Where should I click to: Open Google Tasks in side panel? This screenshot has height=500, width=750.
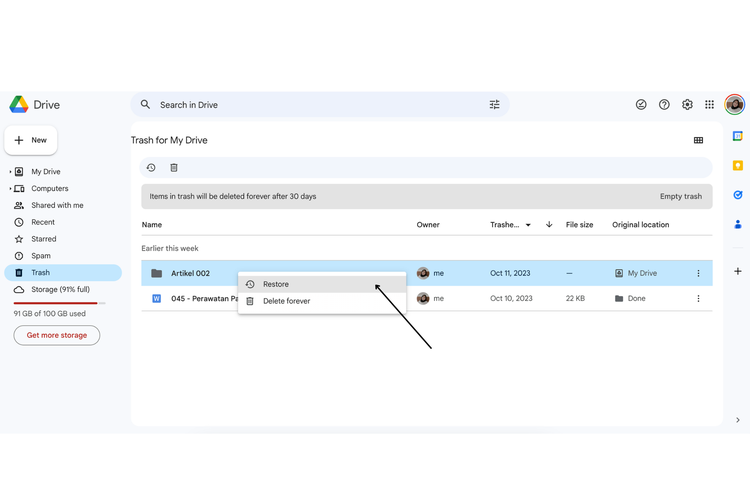pyautogui.click(x=738, y=195)
